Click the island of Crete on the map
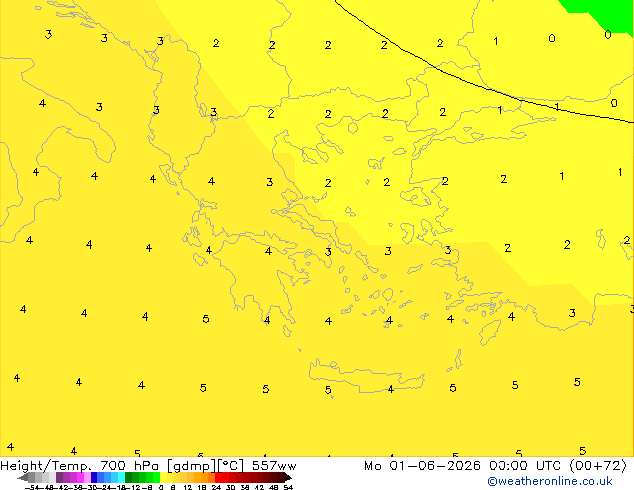Screen dimensions: 634x490 (x=366, y=377)
